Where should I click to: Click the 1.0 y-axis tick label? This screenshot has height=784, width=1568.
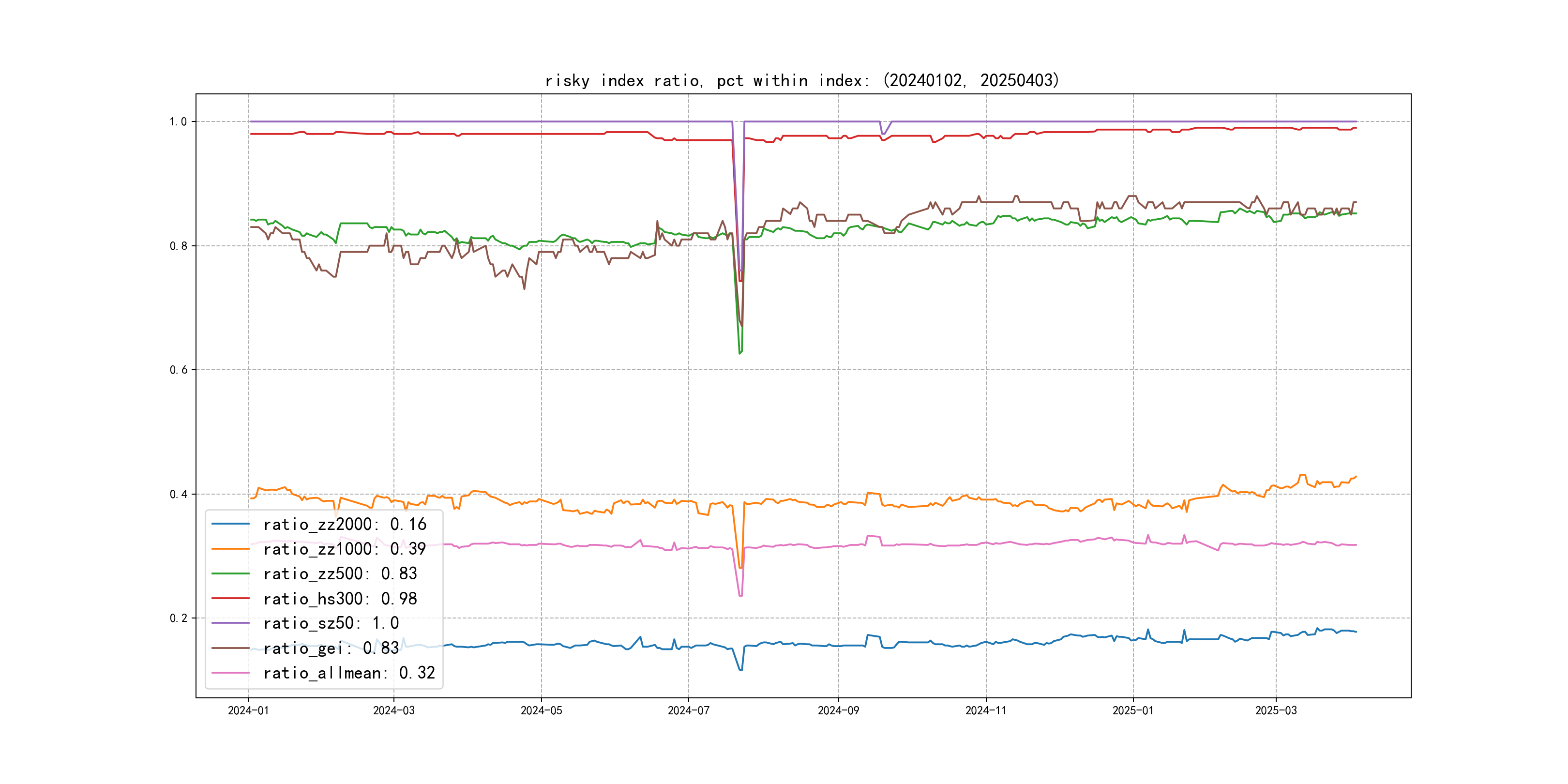[x=178, y=122]
